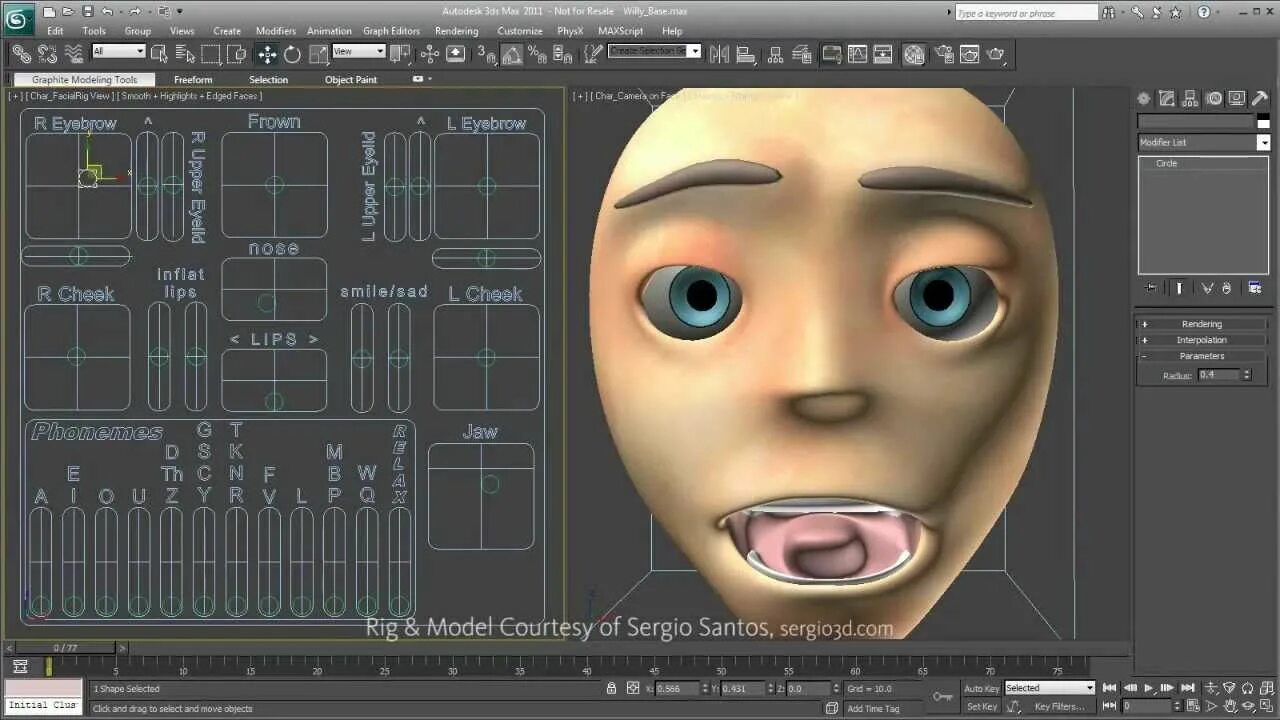1280x720 pixels.
Task: Click the Bind to Space Warp icon
Action: 73,54
